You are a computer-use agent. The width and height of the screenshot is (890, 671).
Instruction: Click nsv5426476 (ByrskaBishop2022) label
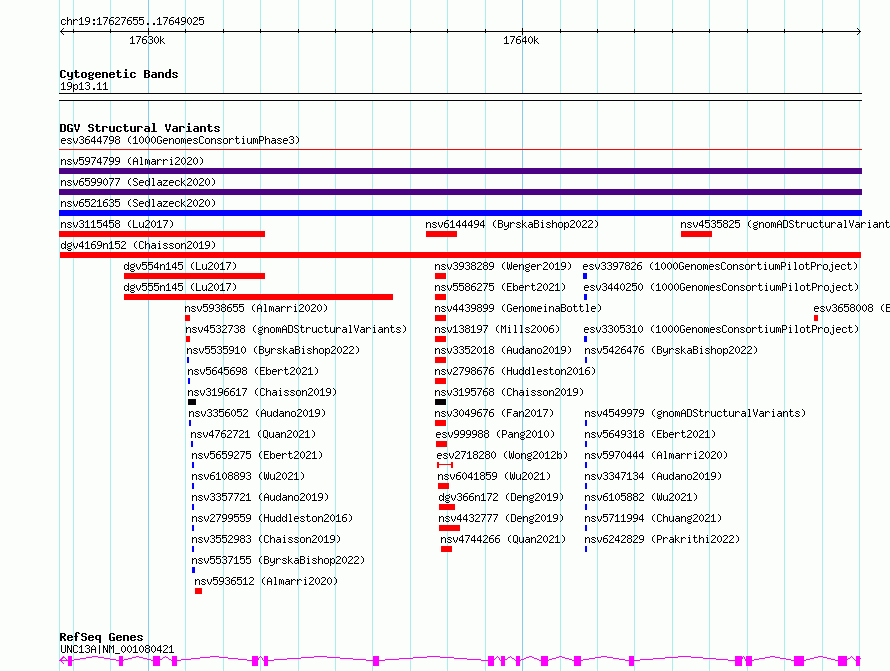click(671, 350)
